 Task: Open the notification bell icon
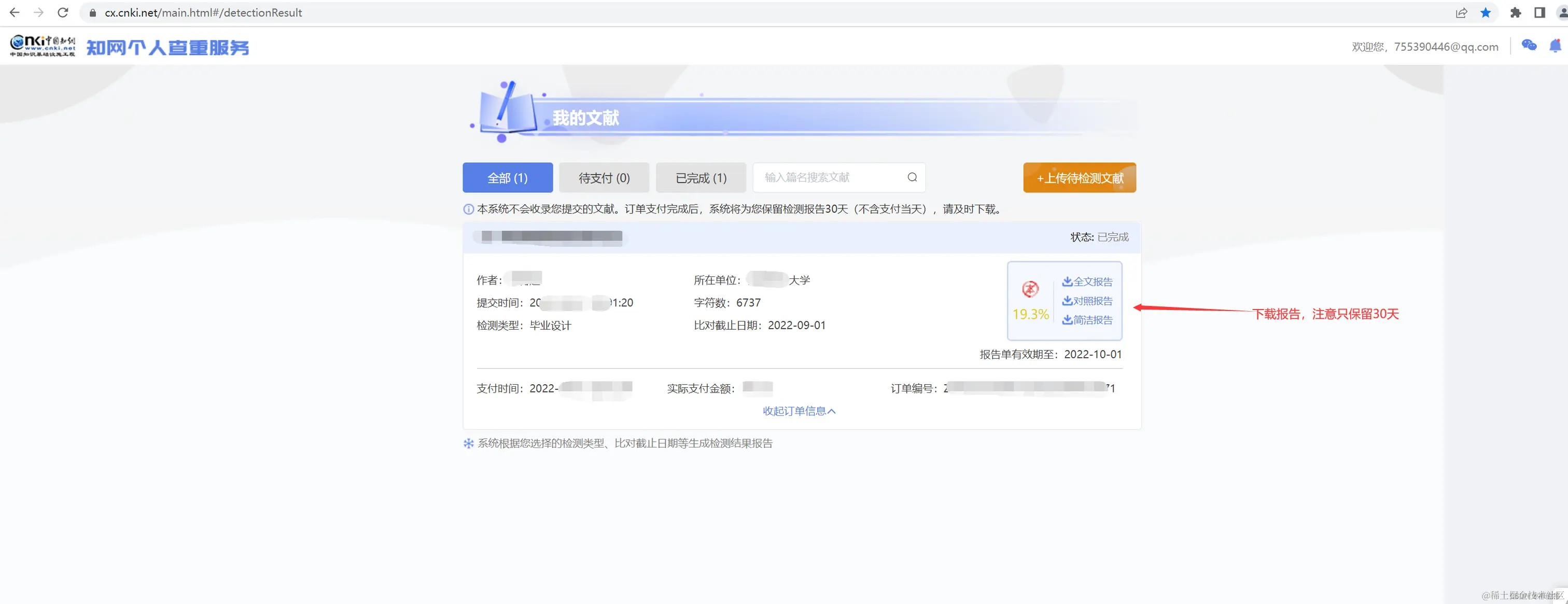coord(1555,46)
